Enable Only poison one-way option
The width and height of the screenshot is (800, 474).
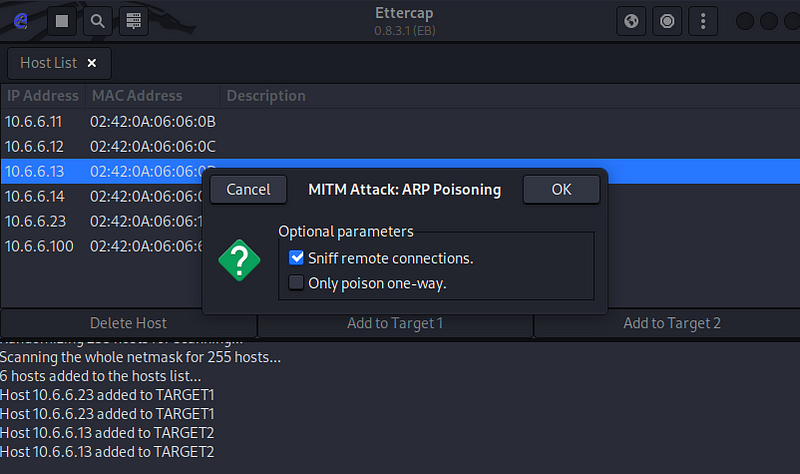[296, 283]
